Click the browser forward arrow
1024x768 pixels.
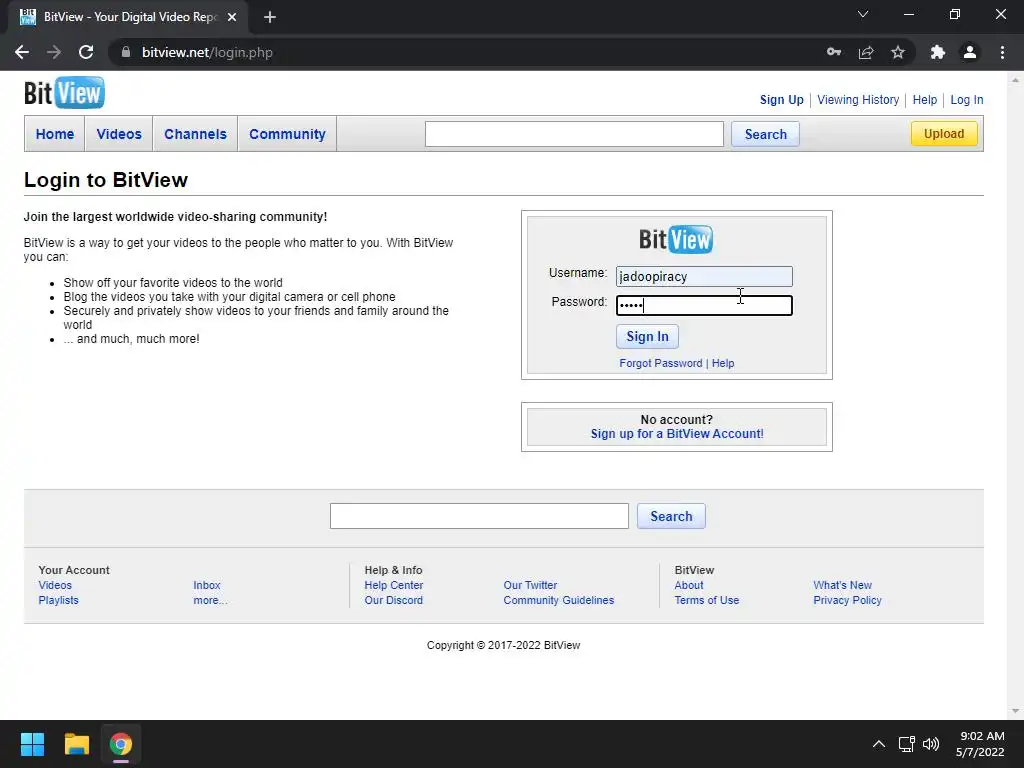coord(54,52)
